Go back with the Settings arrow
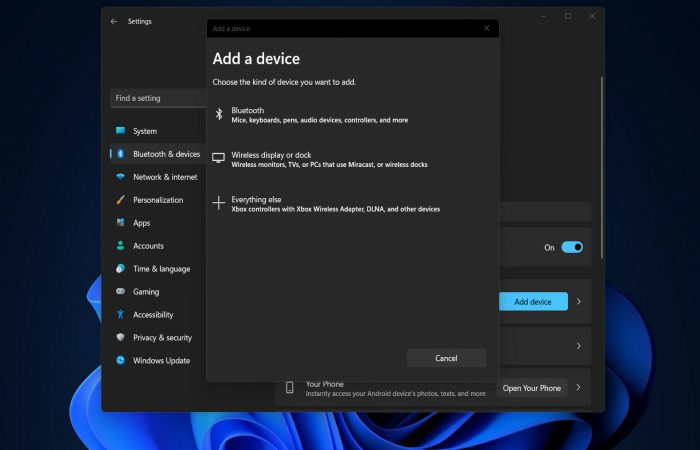The width and height of the screenshot is (700, 450). (114, 21)
